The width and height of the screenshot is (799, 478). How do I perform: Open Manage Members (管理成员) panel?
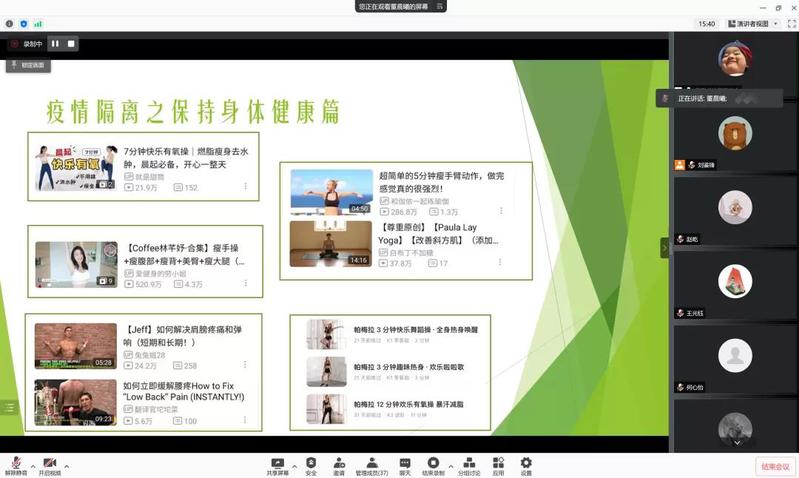tap(371, 465)
